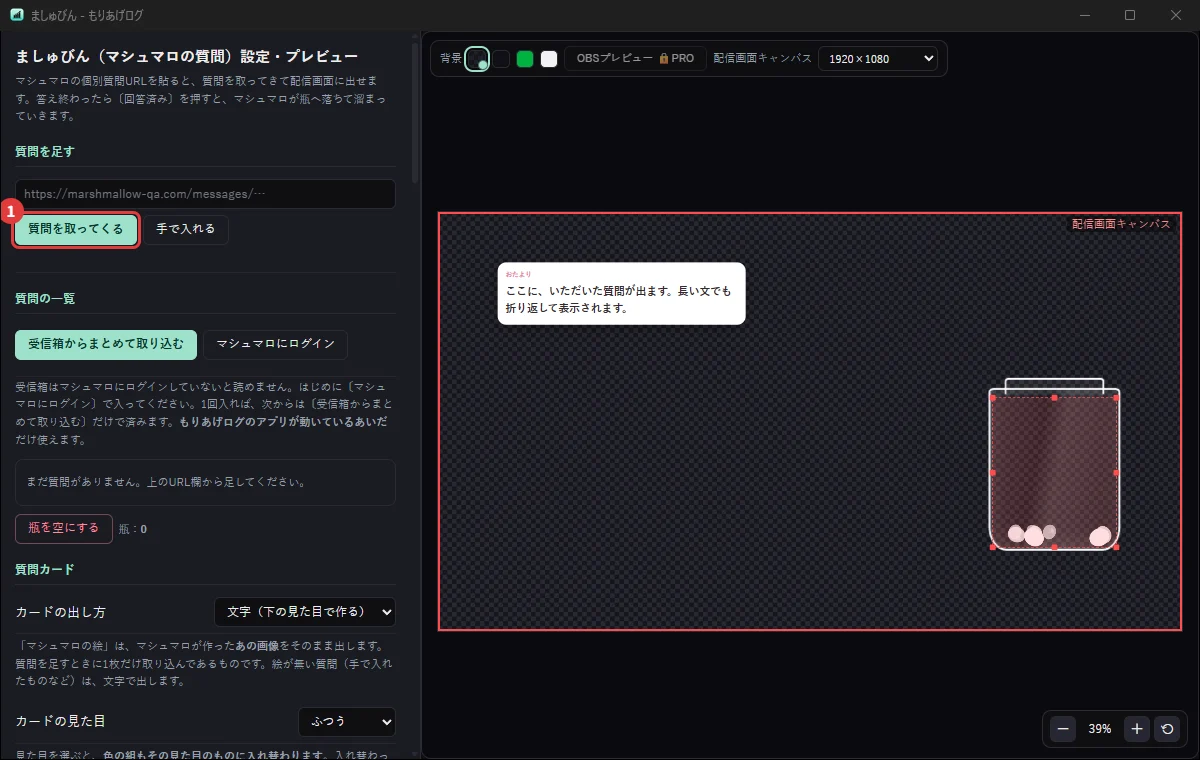Click the Marshmallow URL input field

click(x=205, y=194)
